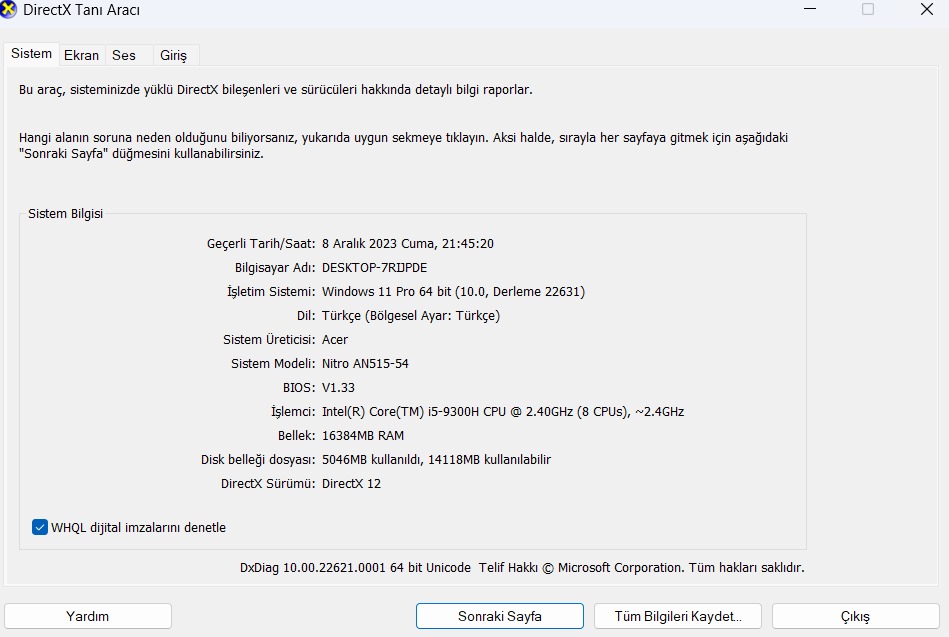Uncheck WHQL dijital imzalarını denetle checkbox
949x637 pixels.
[40, 527]
